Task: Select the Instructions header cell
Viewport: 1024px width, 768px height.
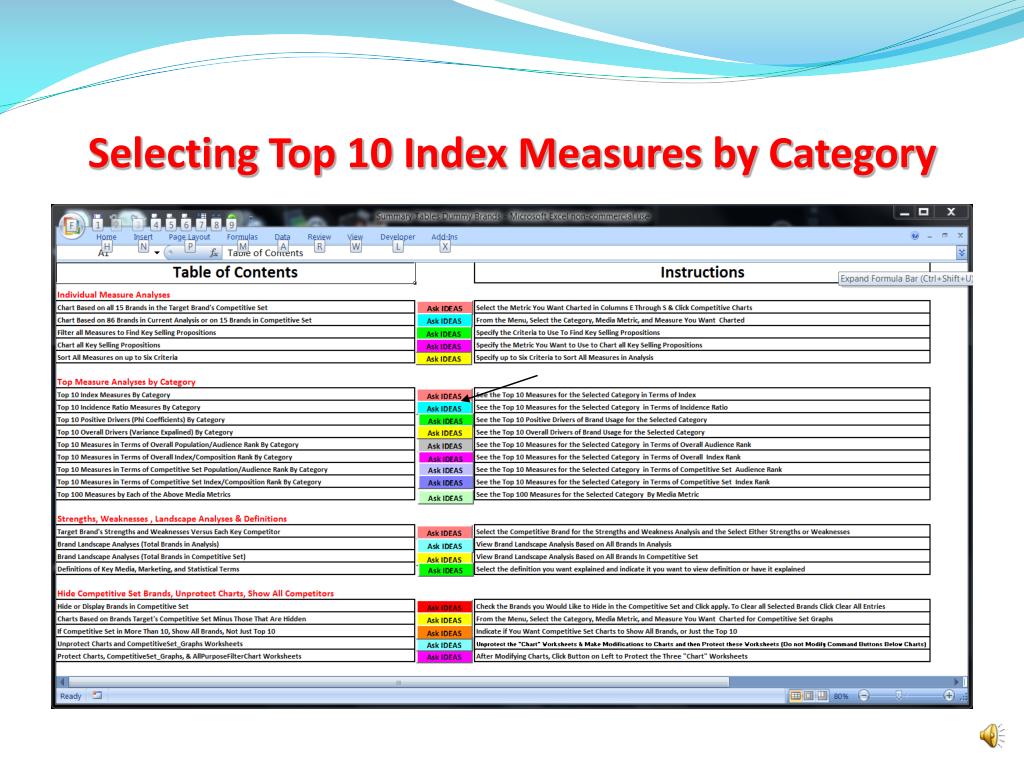Action: click(x=702, y=272)
